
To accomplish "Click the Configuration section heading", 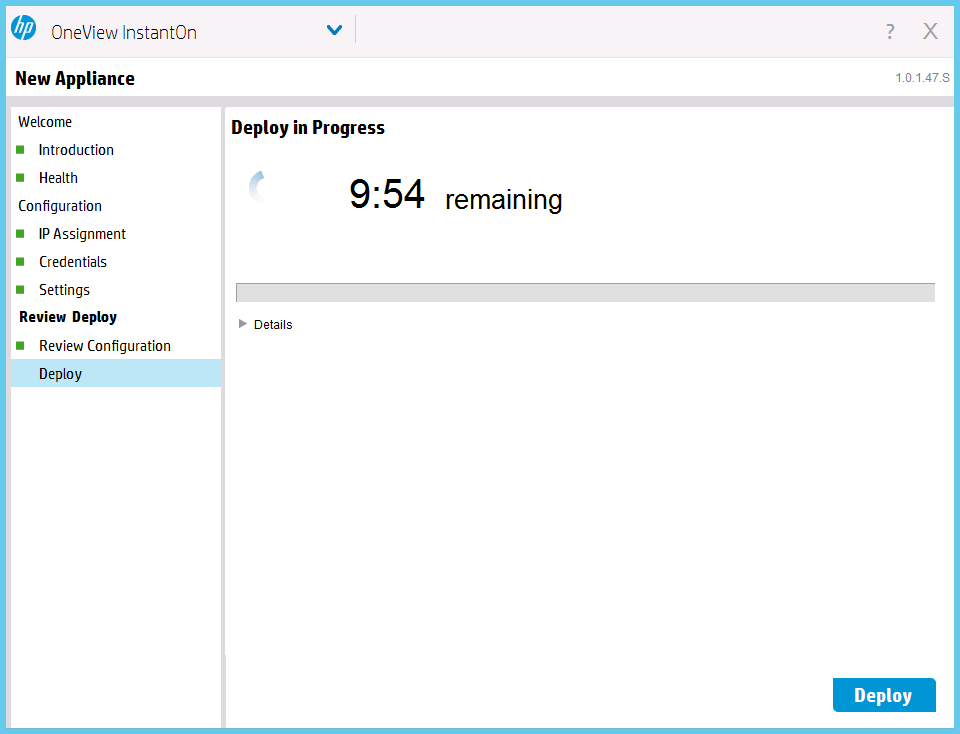I will [60, 206].
